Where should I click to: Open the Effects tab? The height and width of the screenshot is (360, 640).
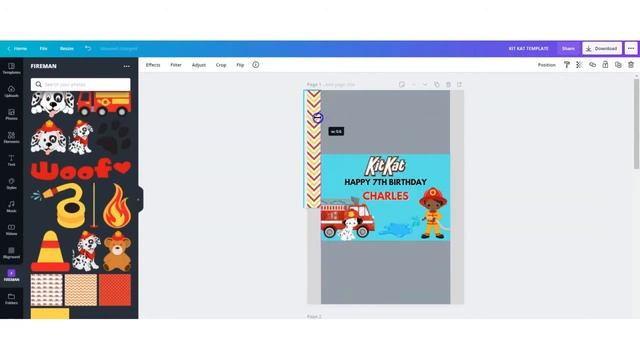click(x=153, y=65)
